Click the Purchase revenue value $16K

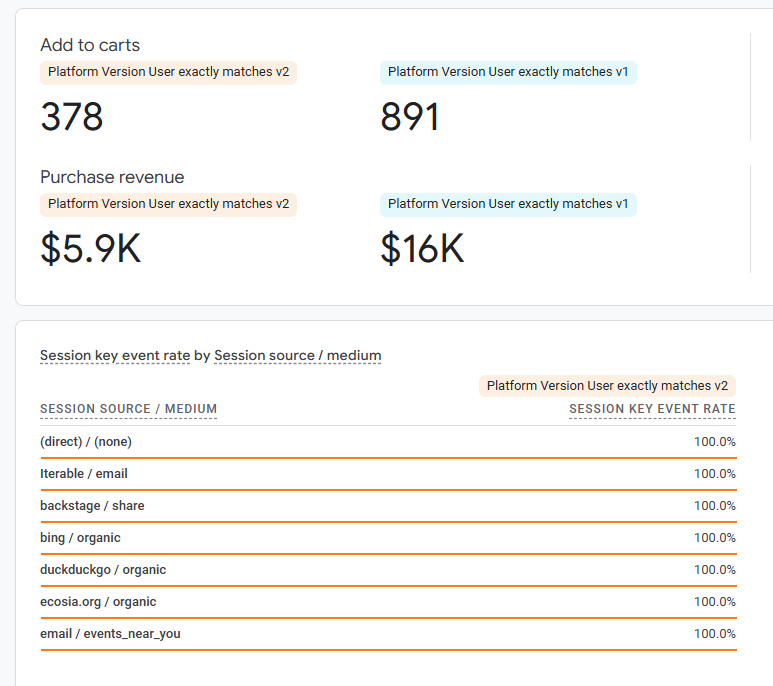pos(422,248)
